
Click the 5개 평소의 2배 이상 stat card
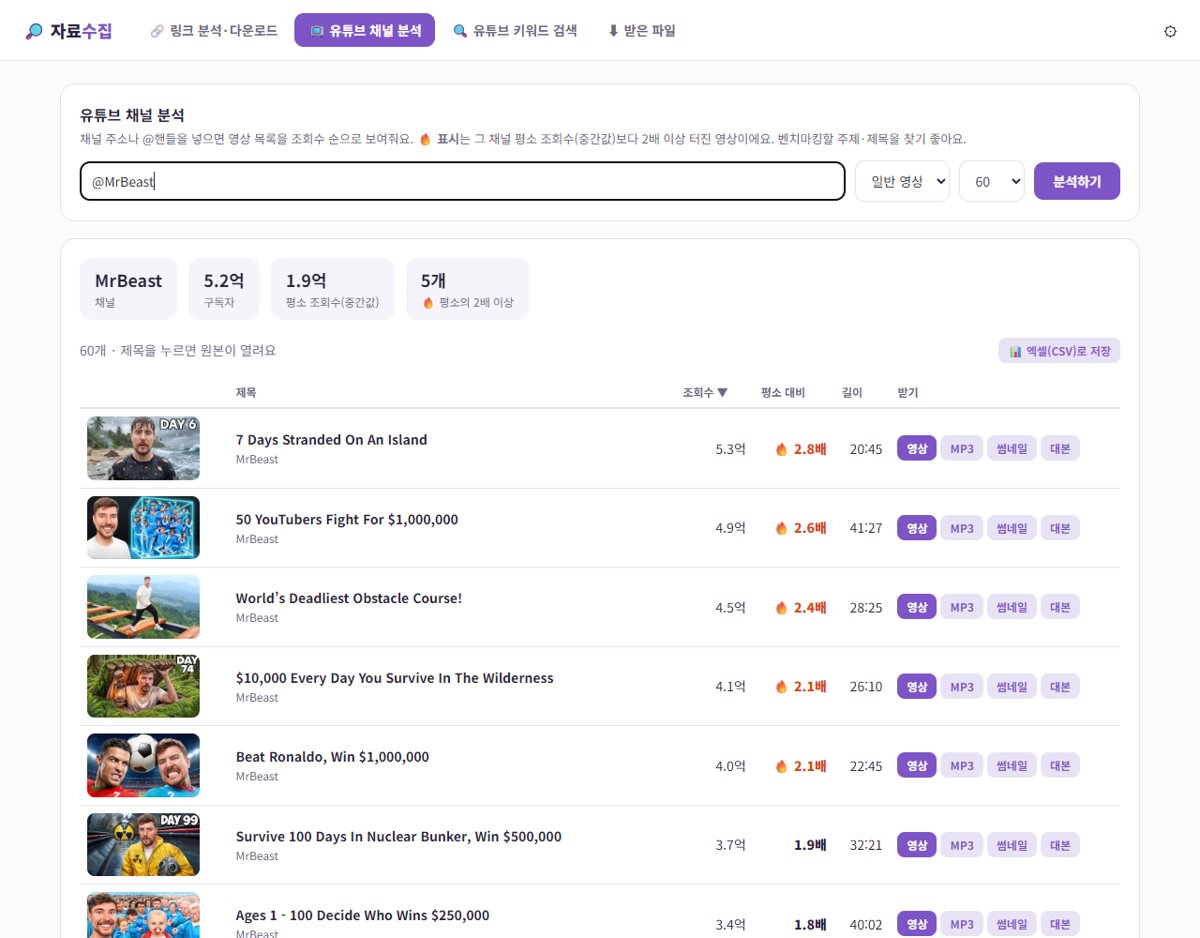click(x=467, y=289)
